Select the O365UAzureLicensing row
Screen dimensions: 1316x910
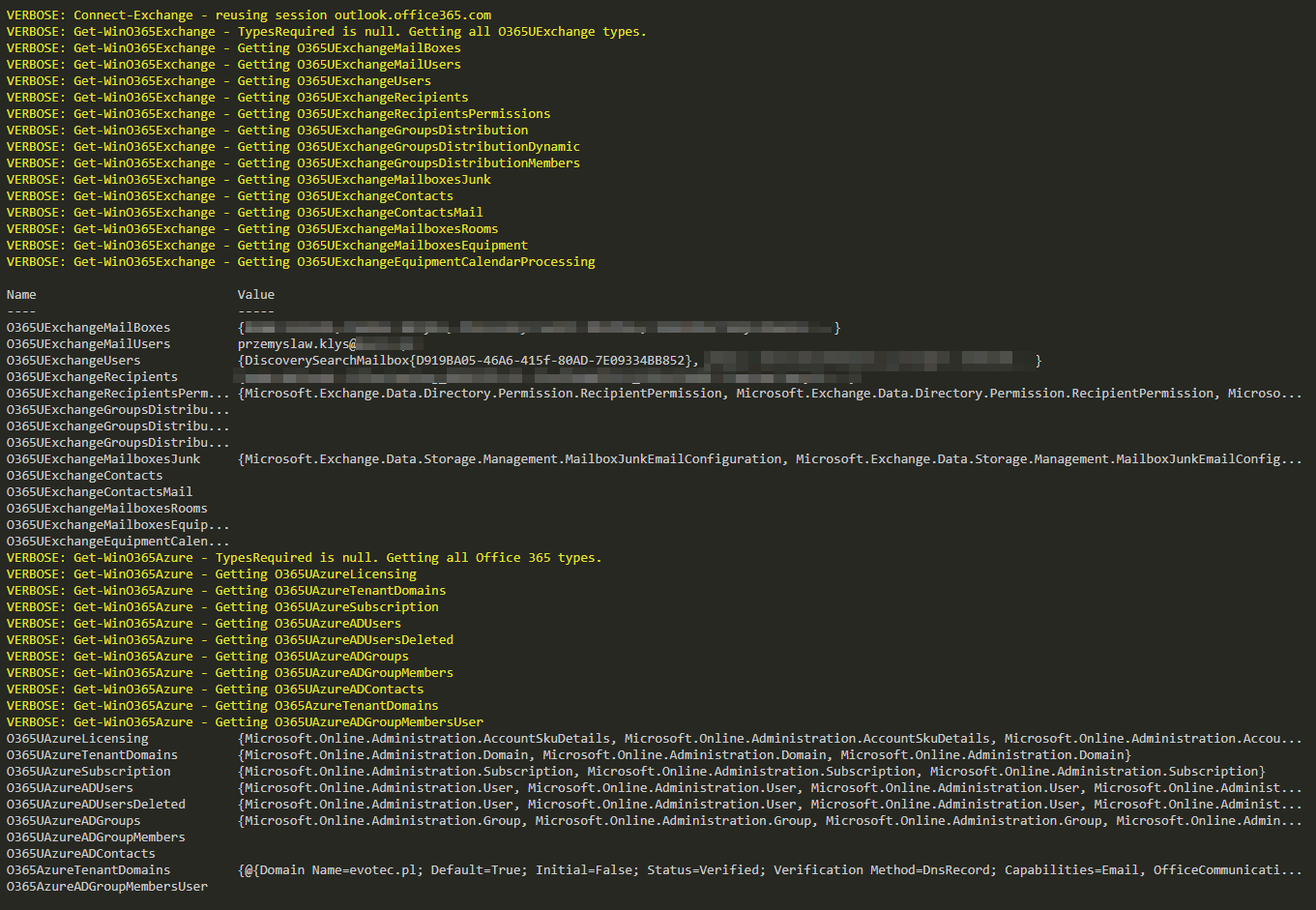pos(77,738)
